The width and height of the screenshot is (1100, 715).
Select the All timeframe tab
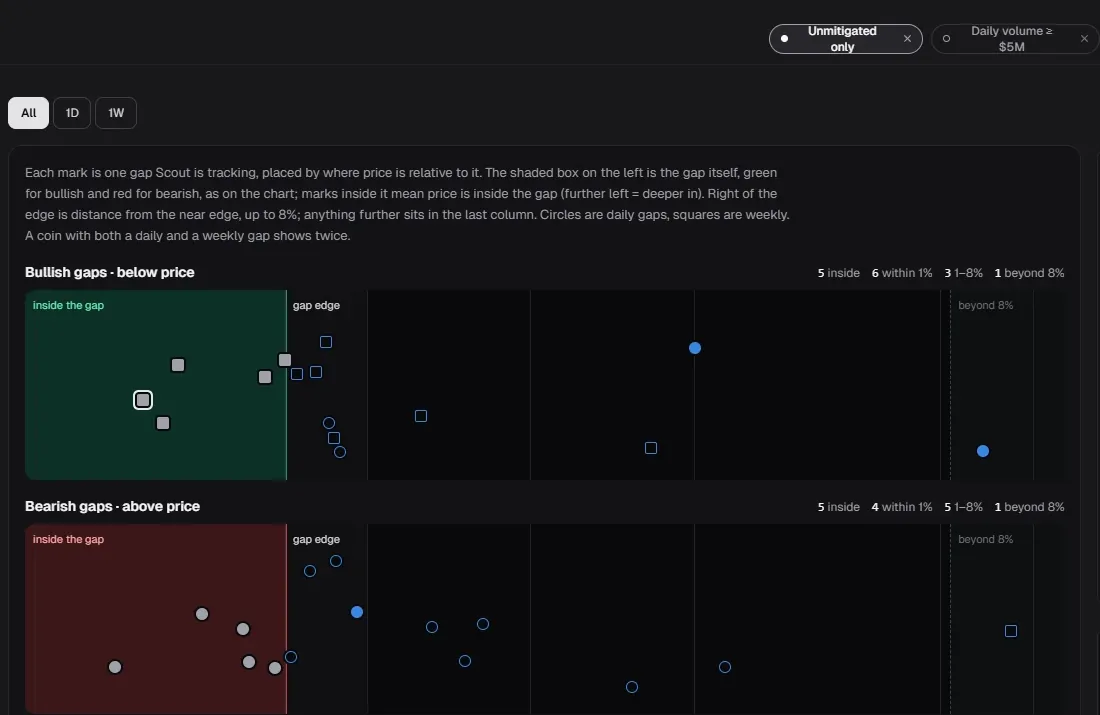point(29,113)
